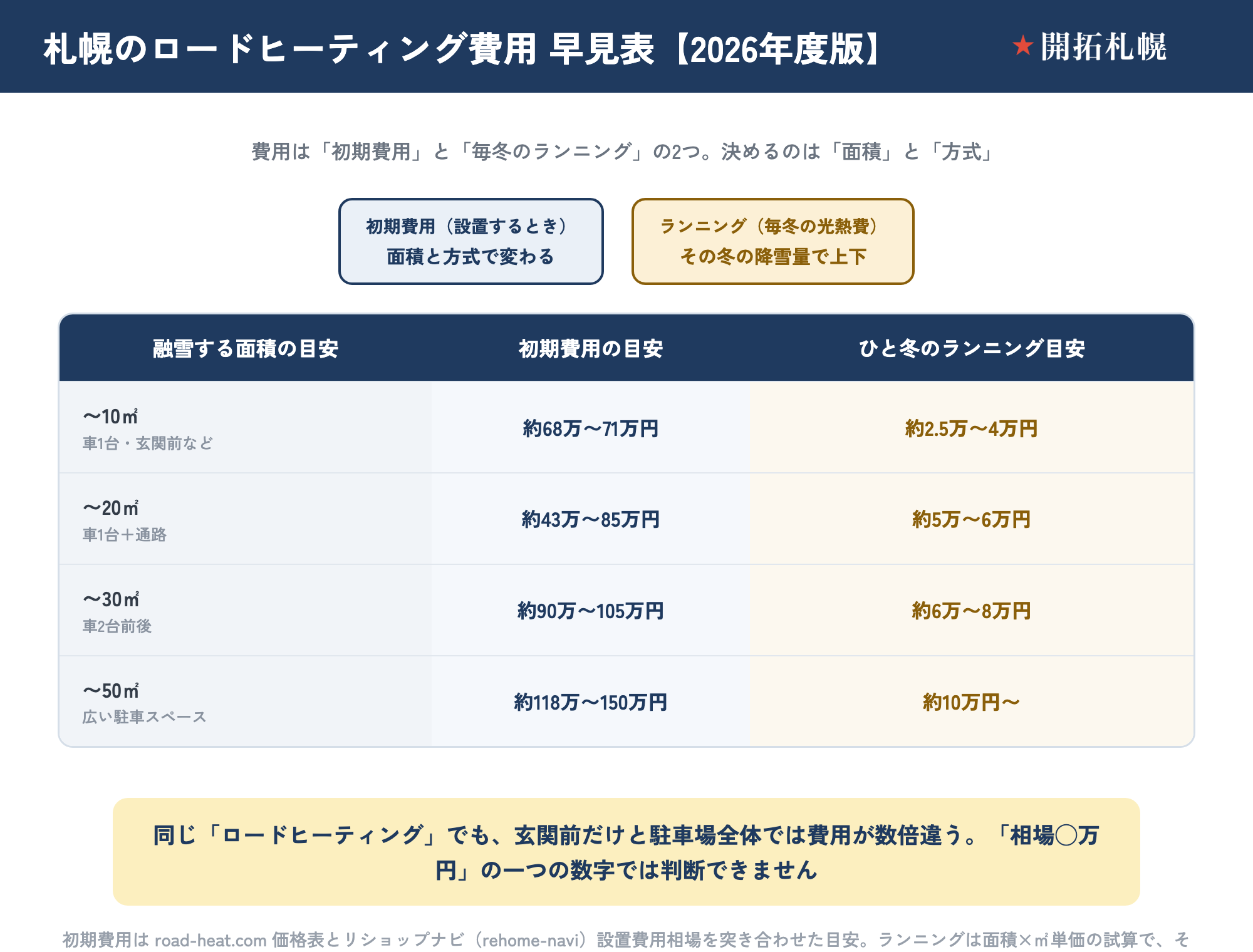1253x952 pixels.
Task: Click the cell 約2.5万〜4万円
Action: 972,428
